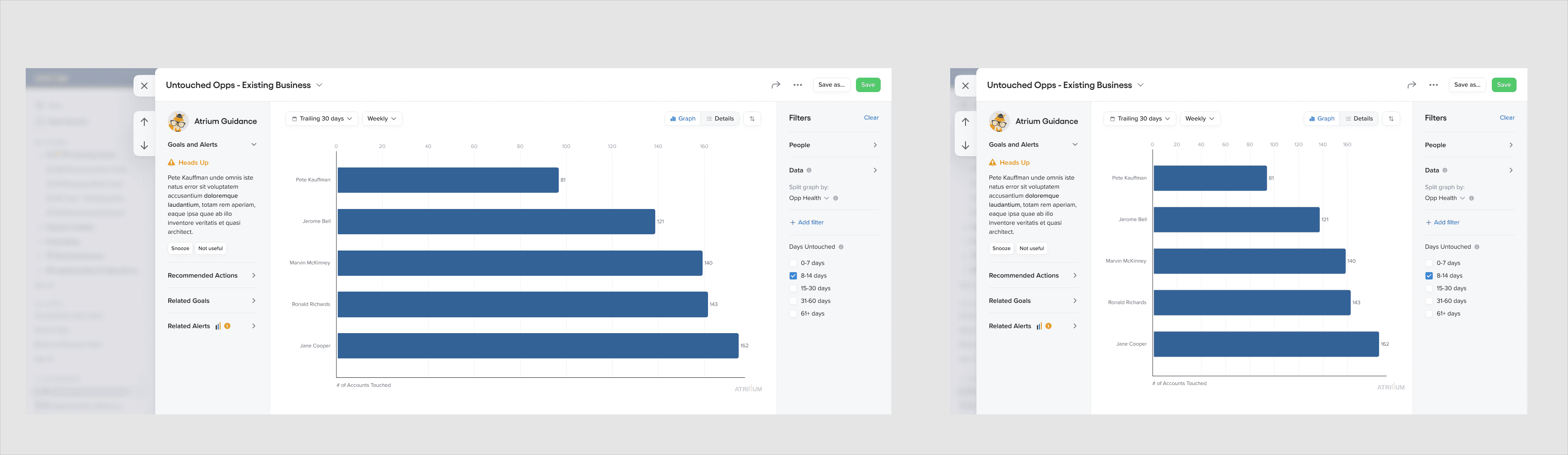Open the Weekly dropdown in left window
Viewport: 1568px width, 455px height.
[382, 119]
